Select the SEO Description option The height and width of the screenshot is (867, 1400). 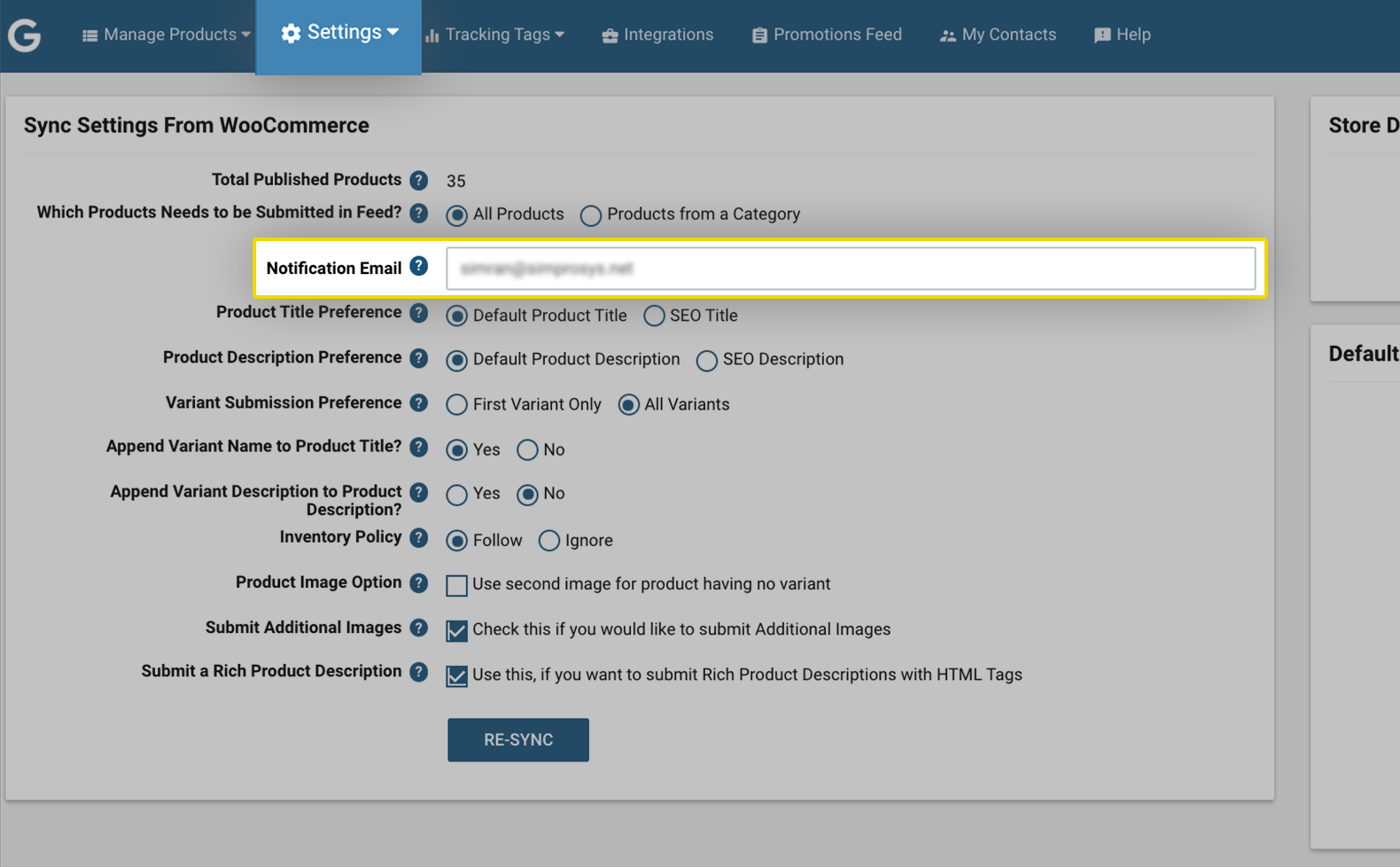706,361
